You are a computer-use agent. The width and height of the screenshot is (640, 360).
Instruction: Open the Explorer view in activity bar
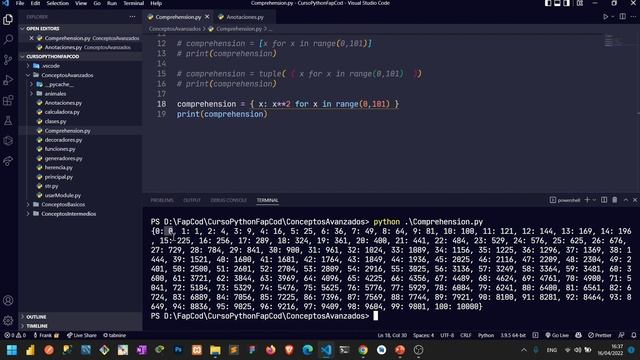click(8, 19)
